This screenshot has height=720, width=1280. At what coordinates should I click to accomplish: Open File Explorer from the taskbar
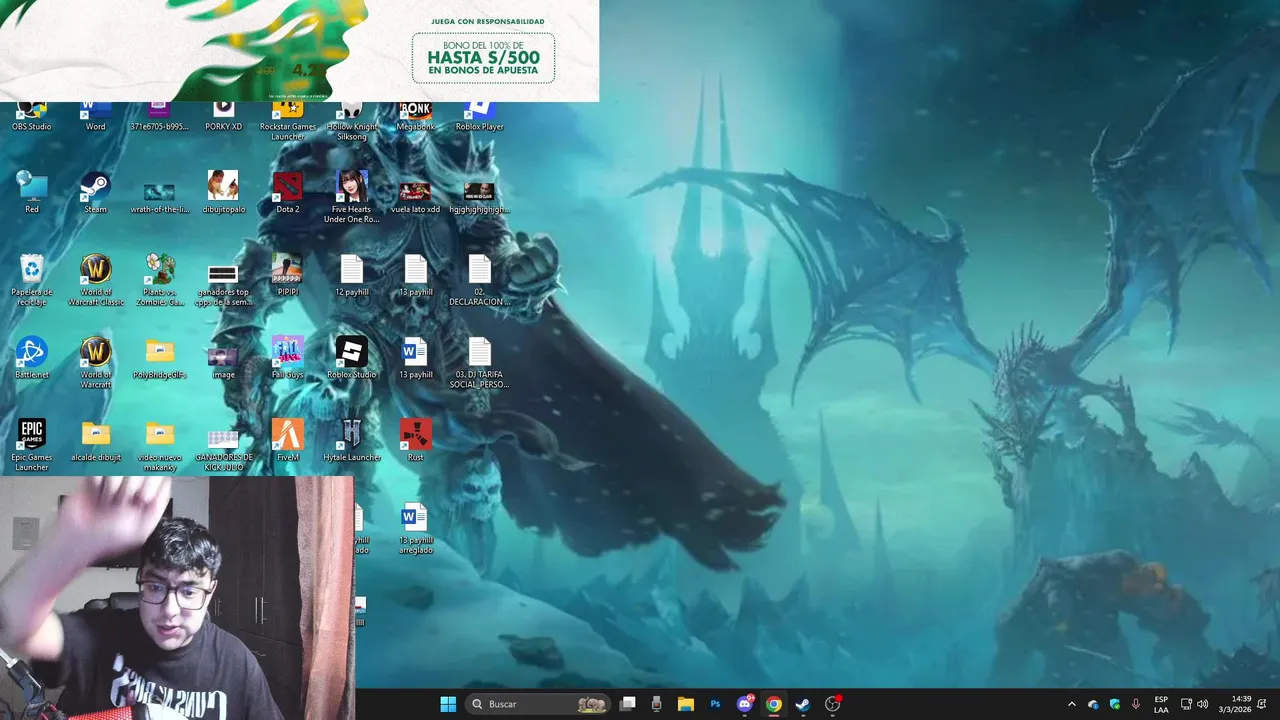[685, 704]
